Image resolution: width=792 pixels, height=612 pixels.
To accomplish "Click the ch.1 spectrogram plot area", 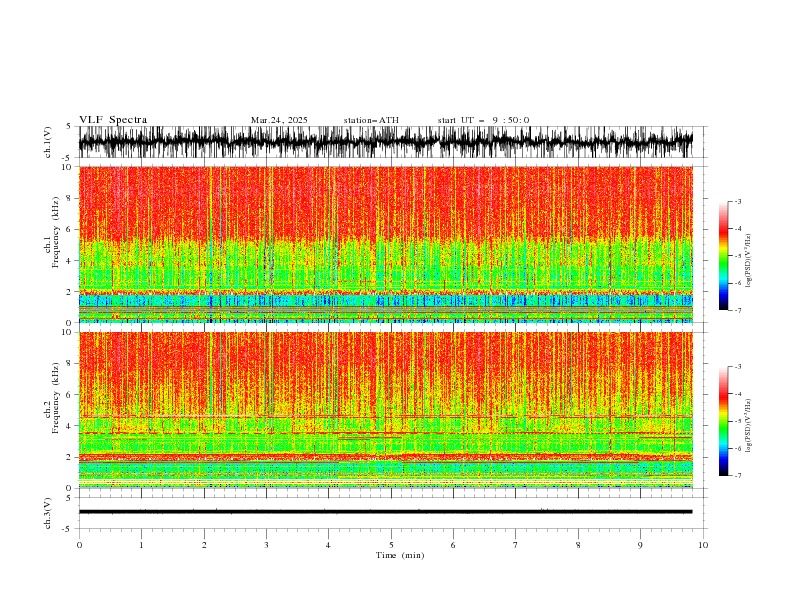I will tap(385, 244).
